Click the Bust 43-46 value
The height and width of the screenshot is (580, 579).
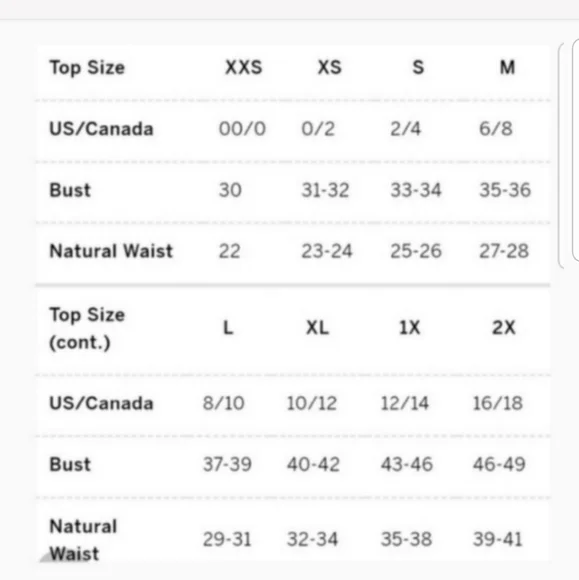407,465
